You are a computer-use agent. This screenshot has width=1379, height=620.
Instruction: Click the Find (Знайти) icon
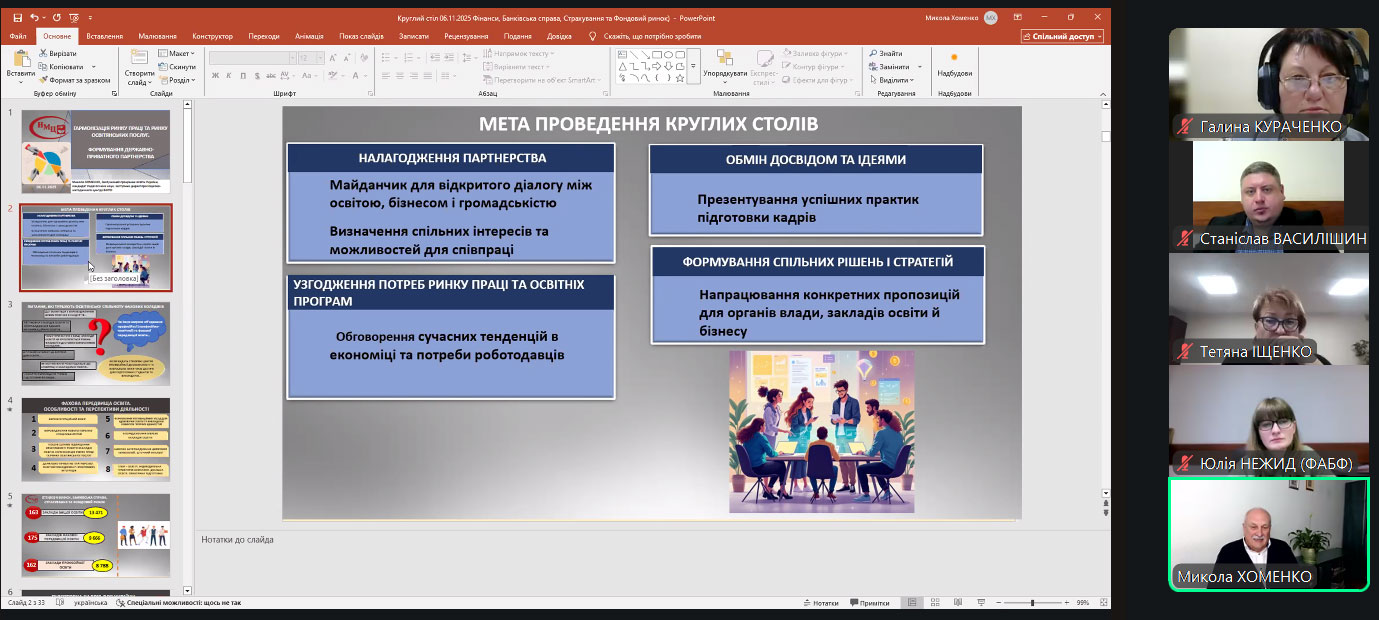[x=885, y=53]
